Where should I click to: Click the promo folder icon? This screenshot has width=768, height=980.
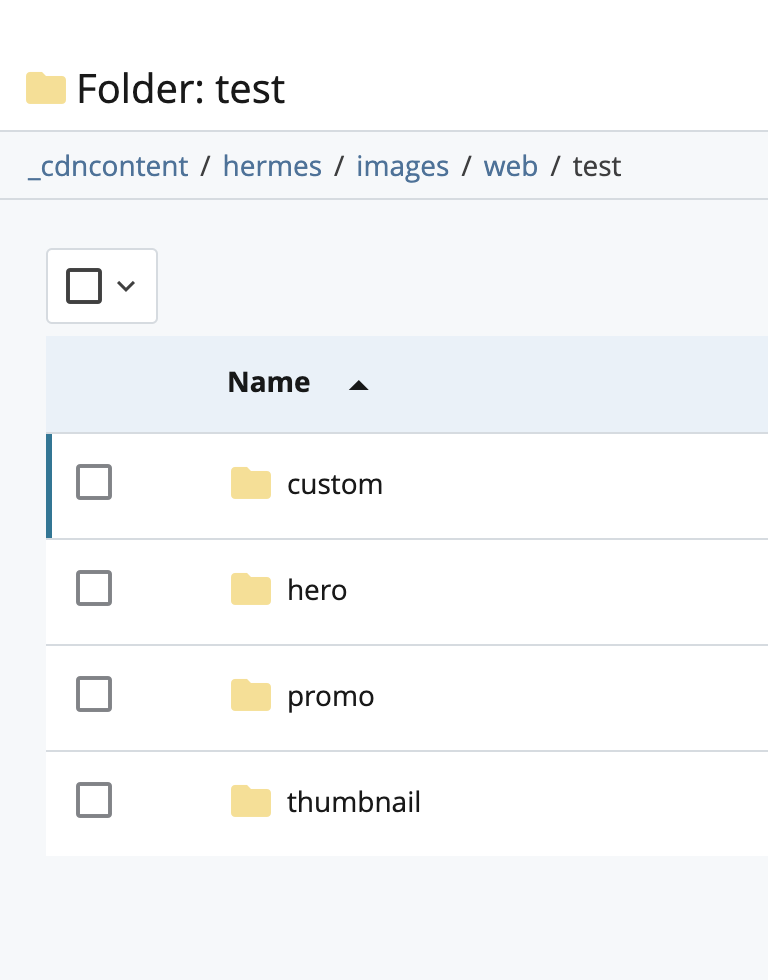coord(251,695)
